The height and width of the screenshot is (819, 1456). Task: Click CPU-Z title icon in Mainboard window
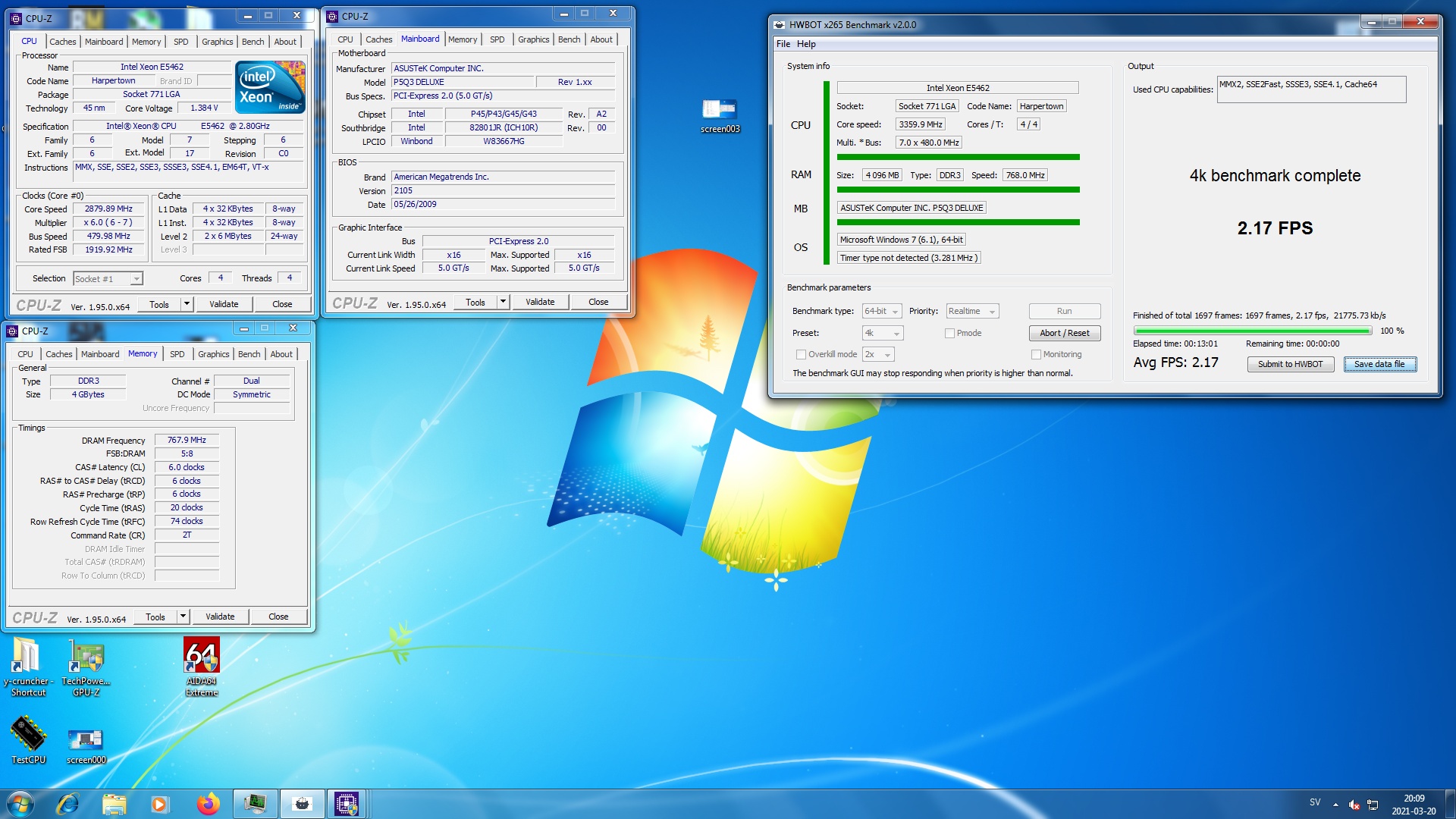(332, 16)
